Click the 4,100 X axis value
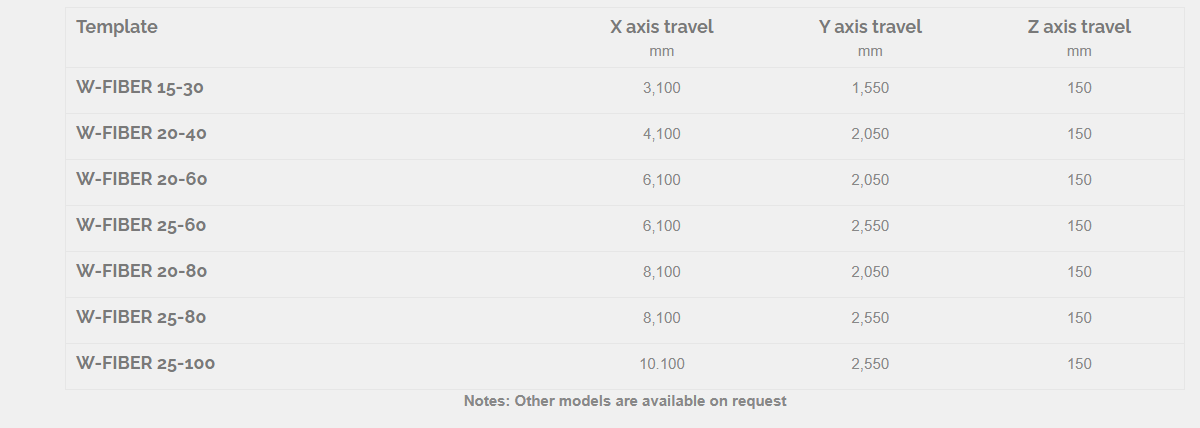Screen dimensions: 1200x428 (x=661, y=134)
